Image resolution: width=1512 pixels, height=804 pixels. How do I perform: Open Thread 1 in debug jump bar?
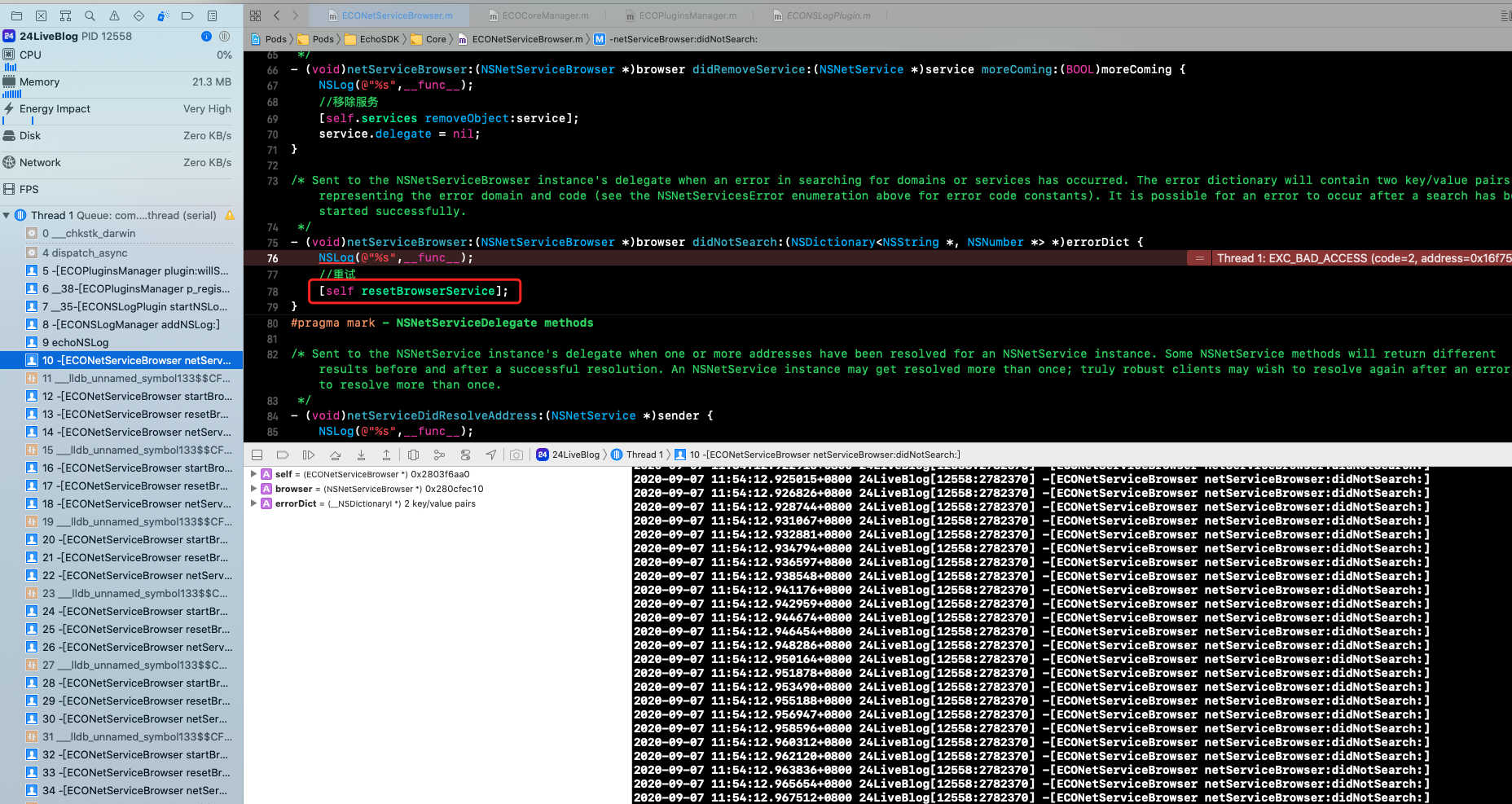pyautogui.click(x=636, y=455)
